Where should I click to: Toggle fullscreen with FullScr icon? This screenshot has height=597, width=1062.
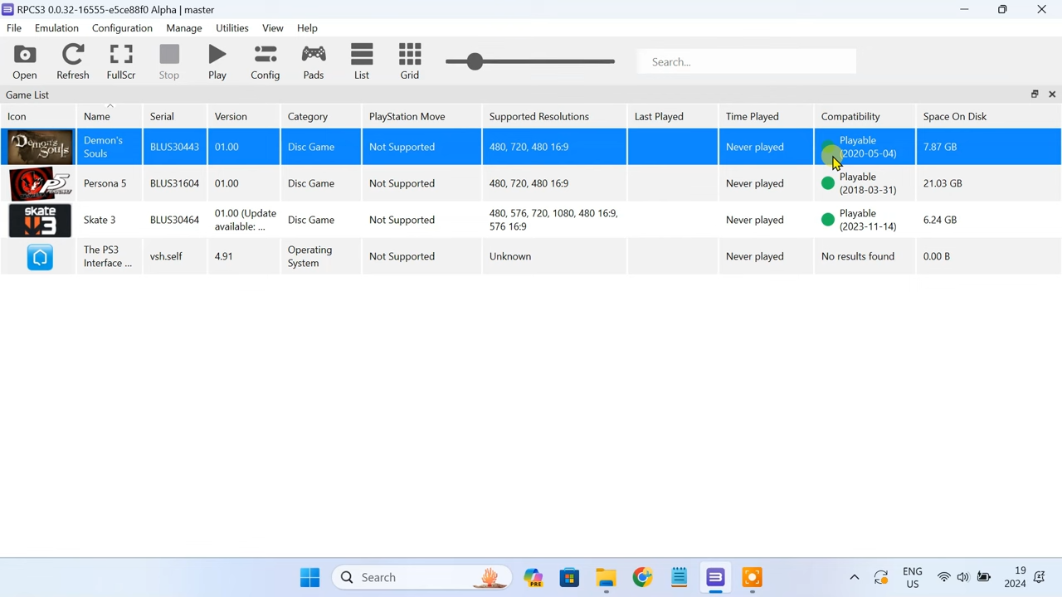click(121, 62)
